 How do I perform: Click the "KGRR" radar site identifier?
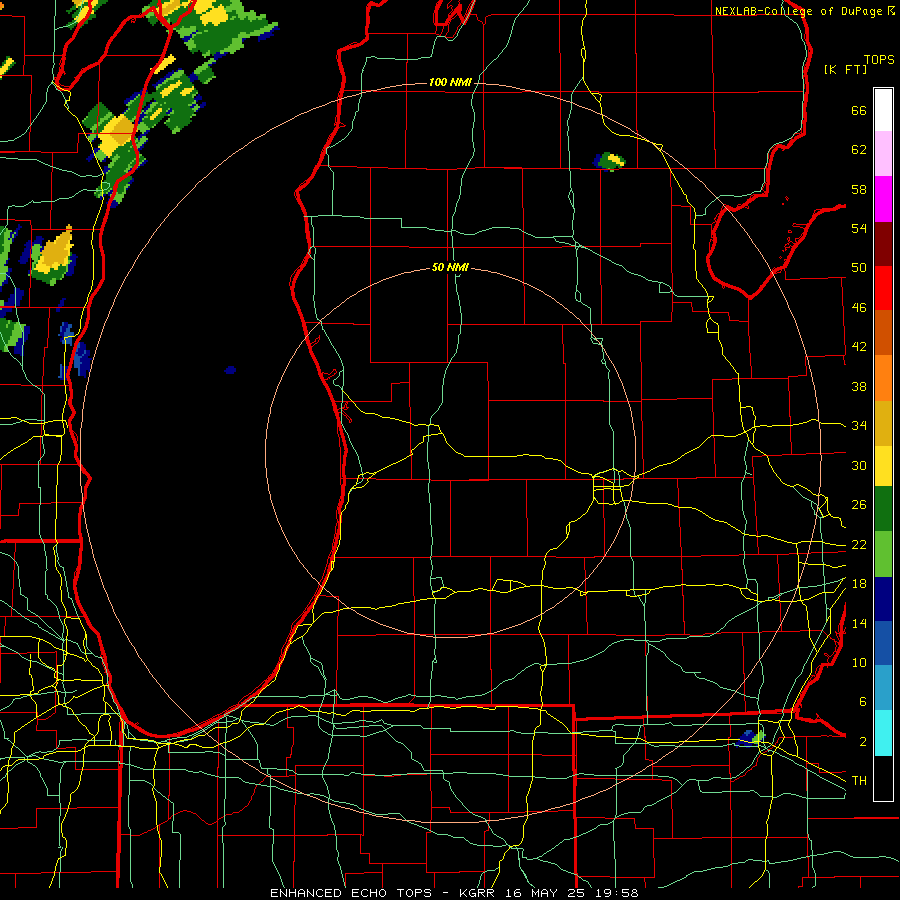477,893
